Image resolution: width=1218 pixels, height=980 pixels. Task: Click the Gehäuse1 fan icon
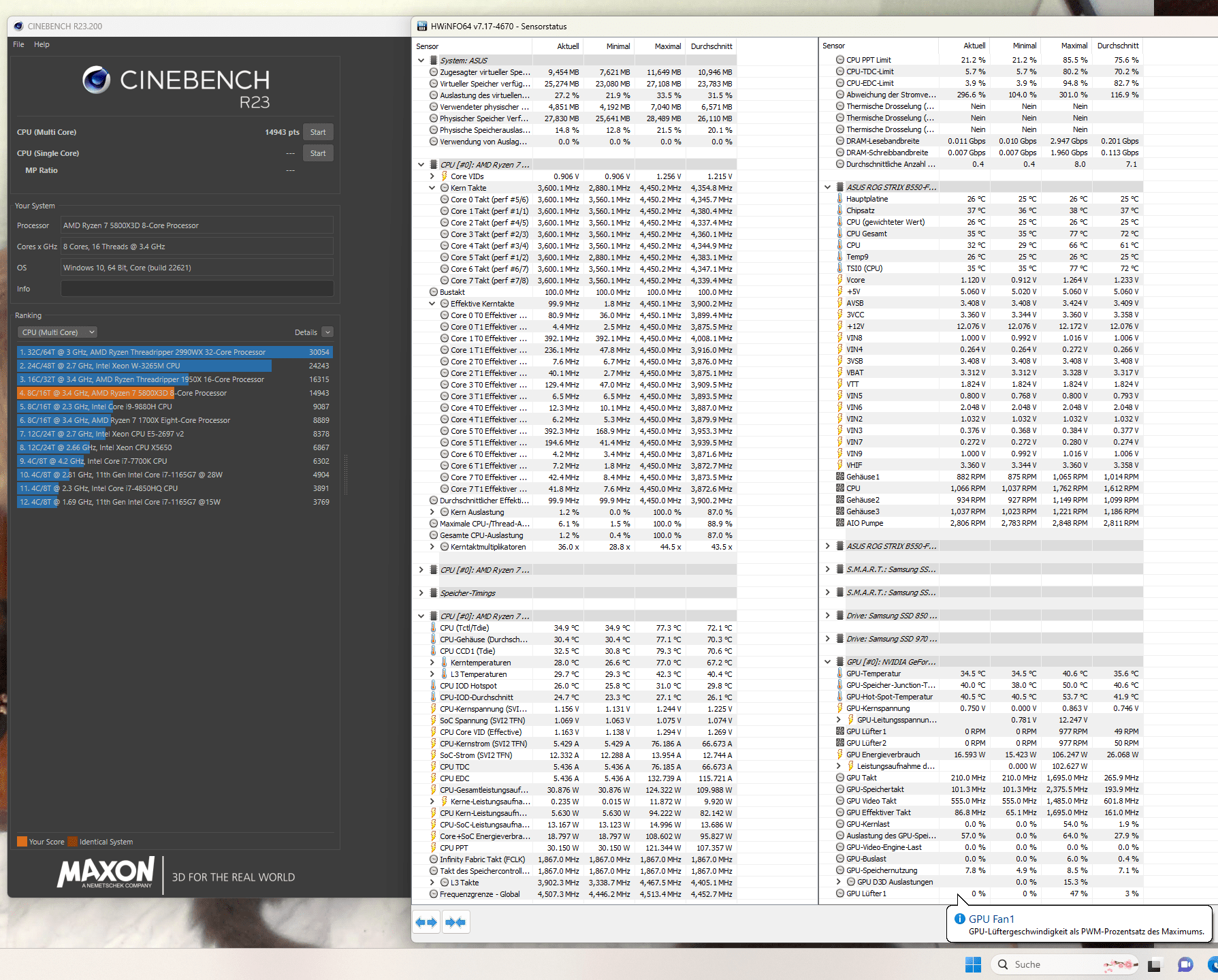[x=840, y=477]
